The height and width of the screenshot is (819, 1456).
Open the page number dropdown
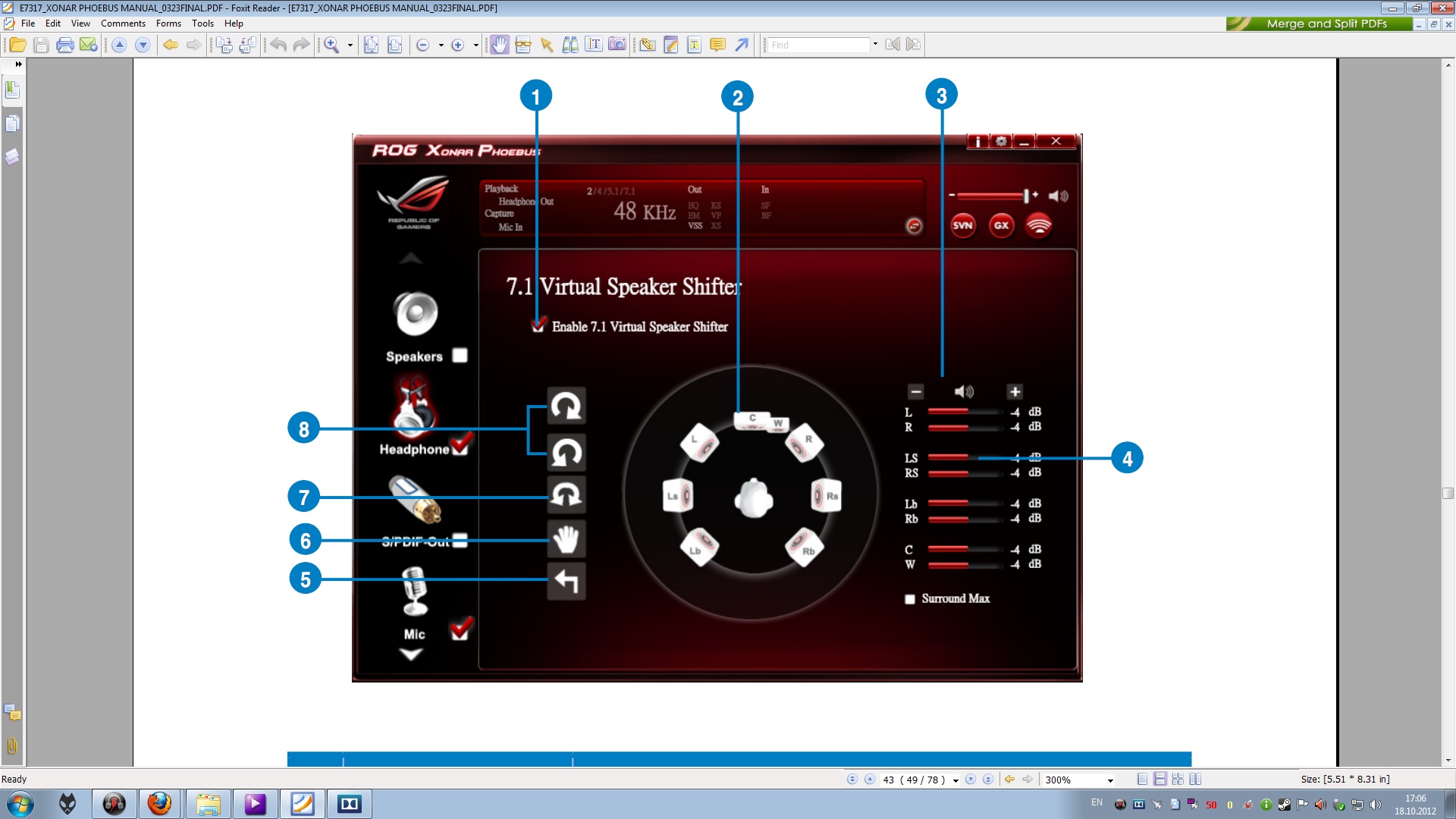[x=955, y=780]
